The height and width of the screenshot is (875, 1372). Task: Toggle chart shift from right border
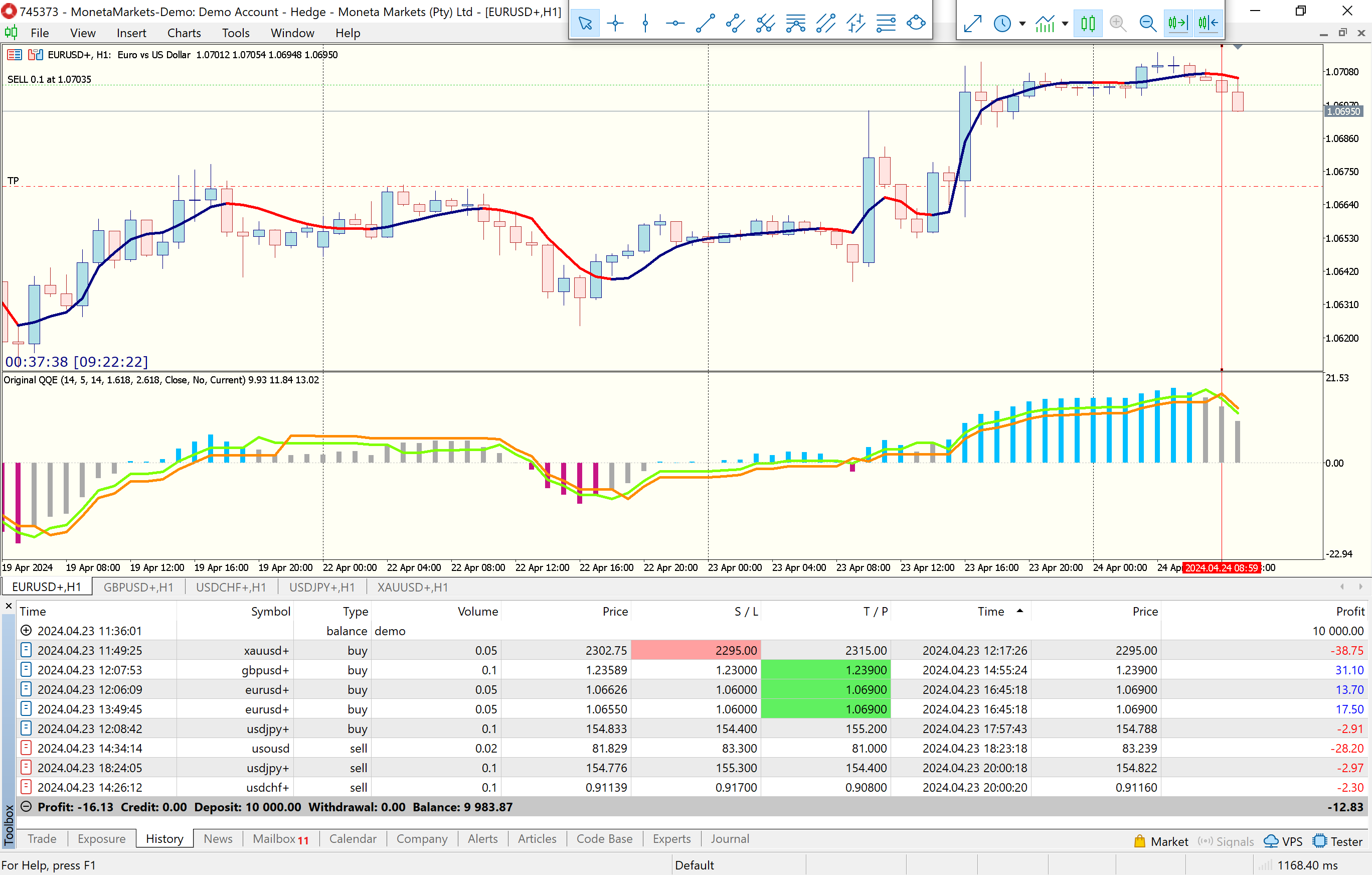tap(1208, 24)
